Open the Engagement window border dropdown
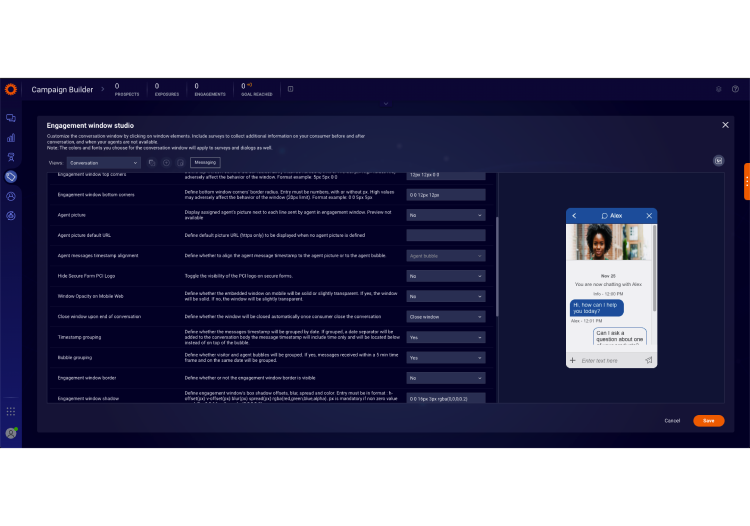Viewport: 750px width, 526px height. coord(446,378)
